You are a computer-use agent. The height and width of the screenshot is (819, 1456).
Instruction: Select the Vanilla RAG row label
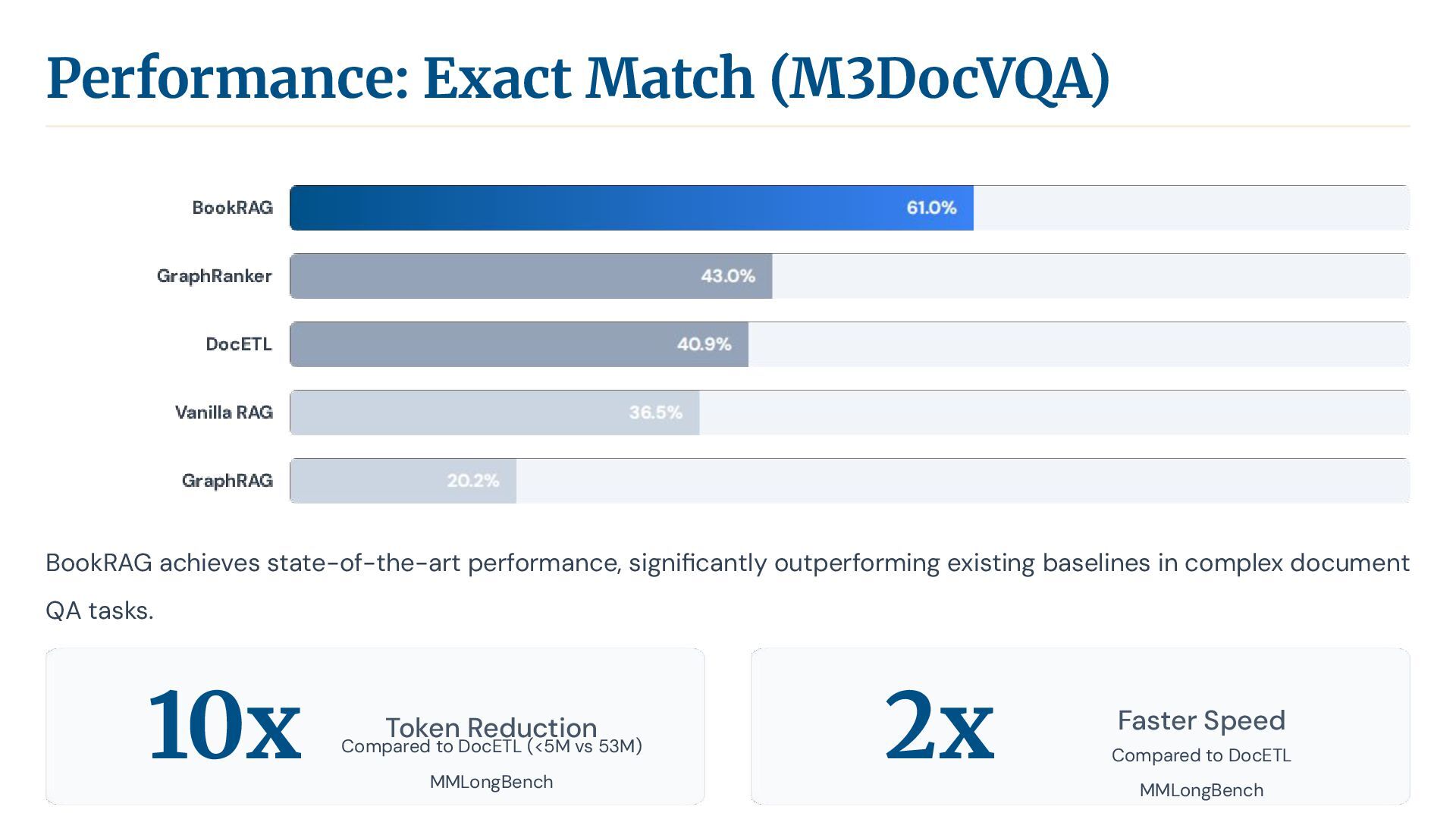[x=224, y=413]
